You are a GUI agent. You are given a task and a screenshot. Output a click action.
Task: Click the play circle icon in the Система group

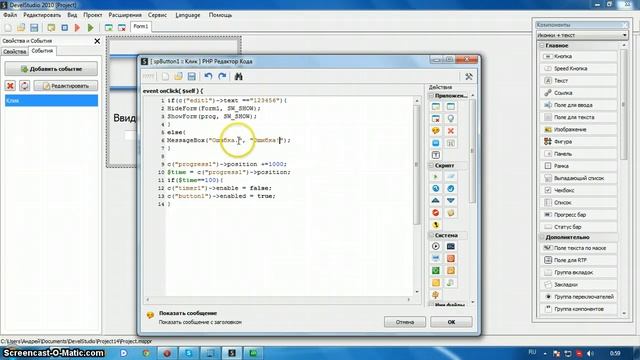click(x=436, y=246)
